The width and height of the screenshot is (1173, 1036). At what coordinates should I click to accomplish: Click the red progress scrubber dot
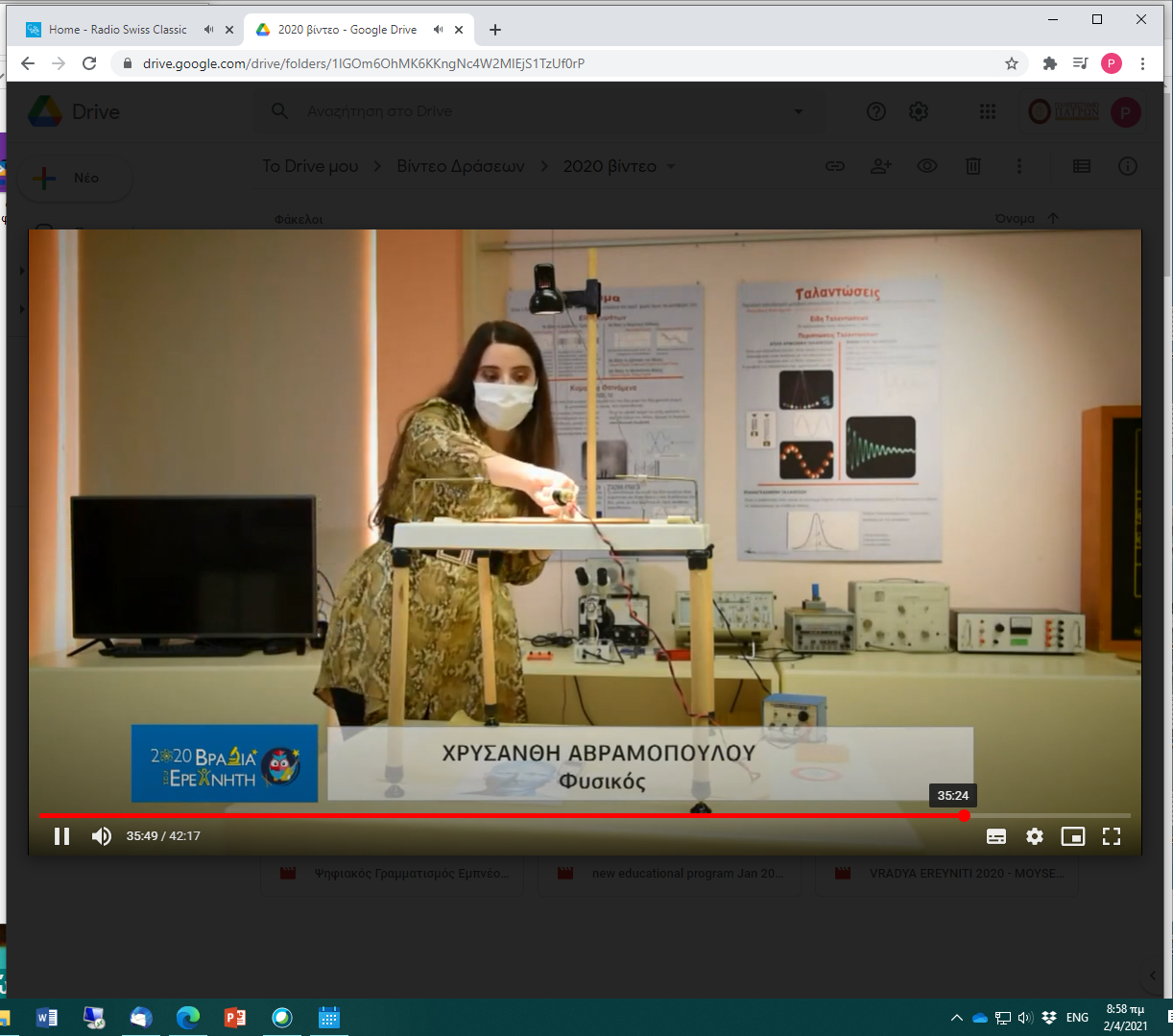click(x=964, y=815)
